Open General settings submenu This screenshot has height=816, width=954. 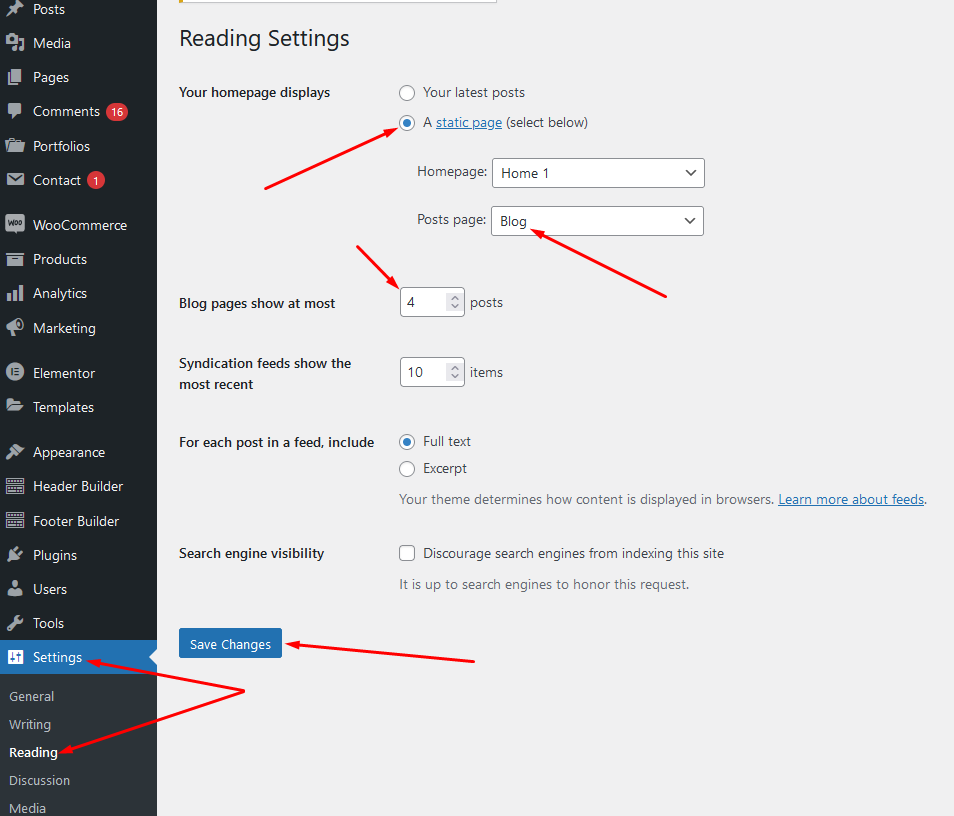tap(32, 696)
